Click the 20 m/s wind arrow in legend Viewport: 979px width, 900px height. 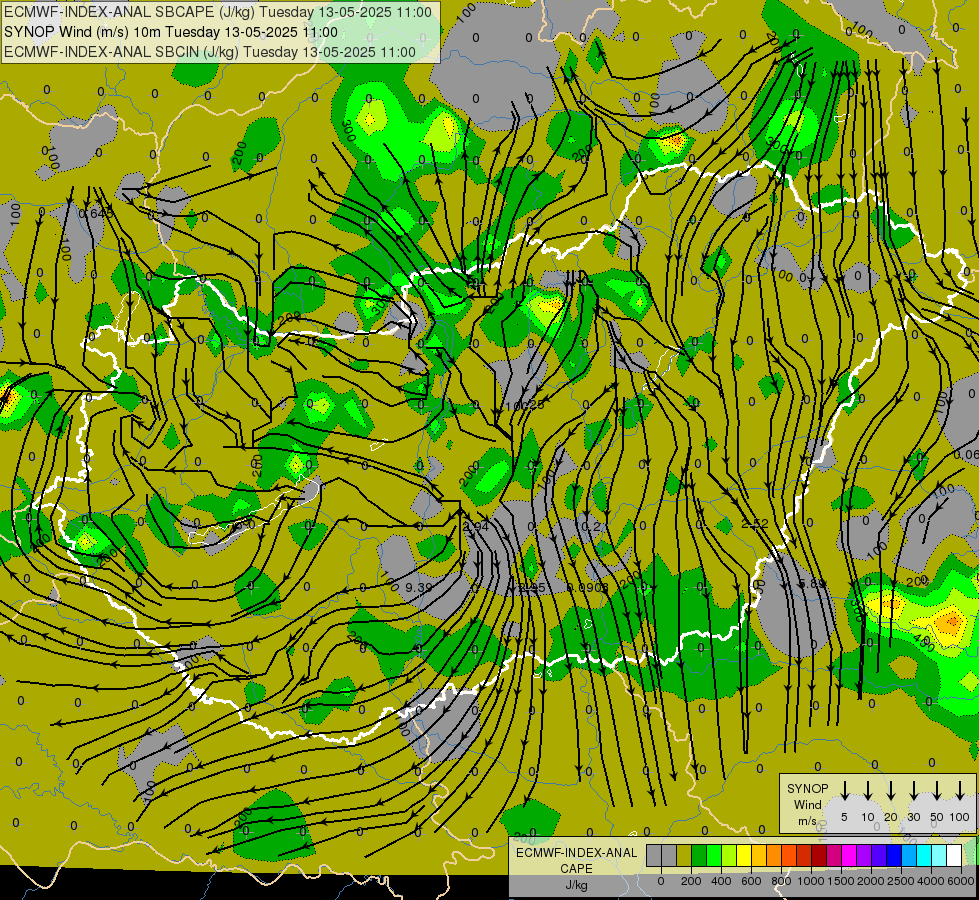pos(890,791)
